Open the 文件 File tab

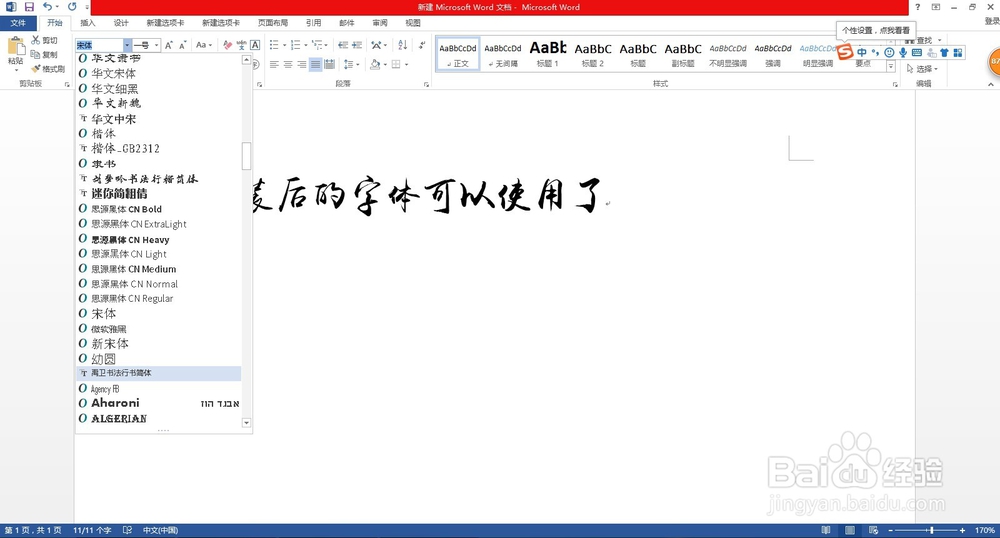click(18, 23)
